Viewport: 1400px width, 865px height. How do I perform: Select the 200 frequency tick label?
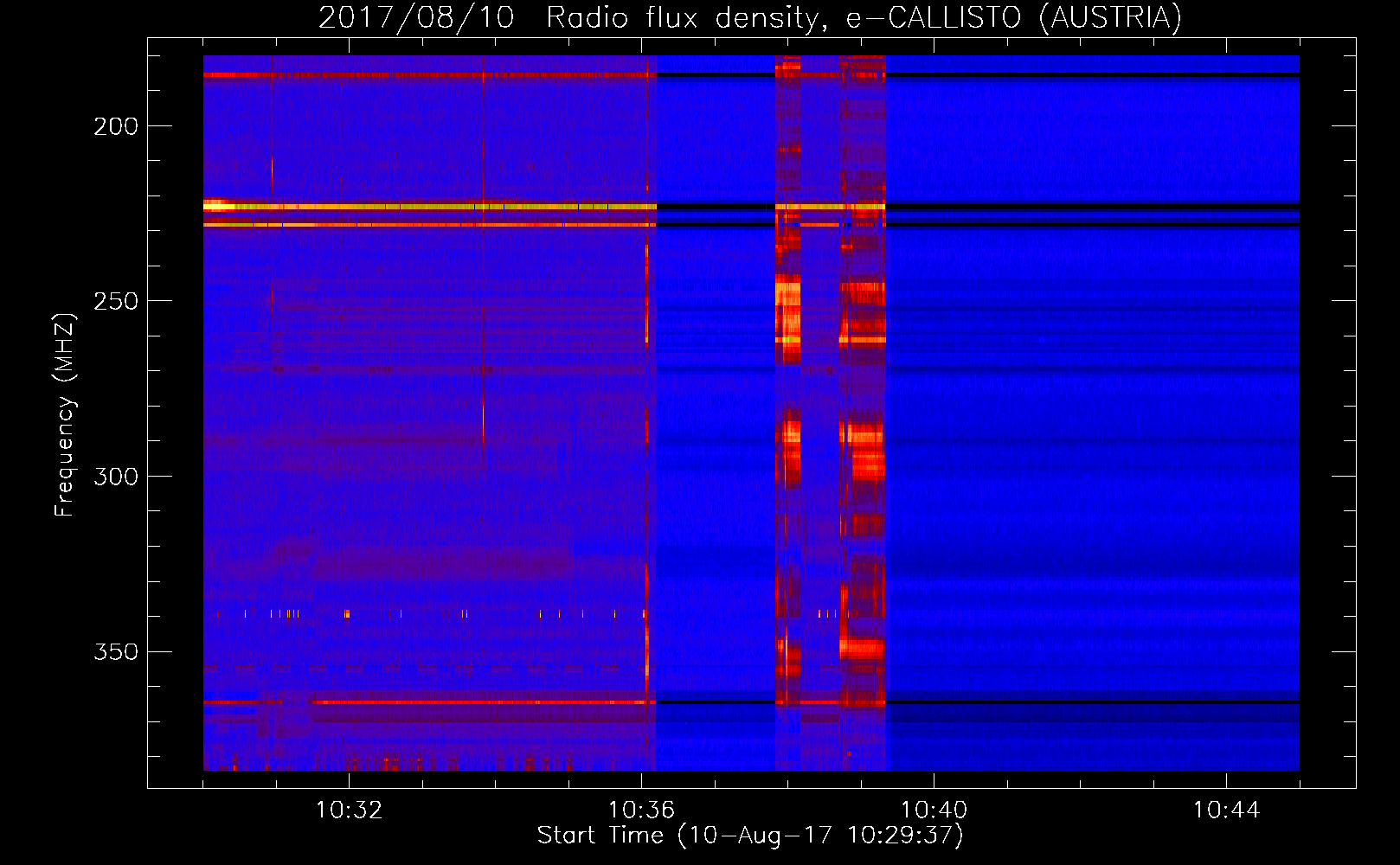coord(116,126)
